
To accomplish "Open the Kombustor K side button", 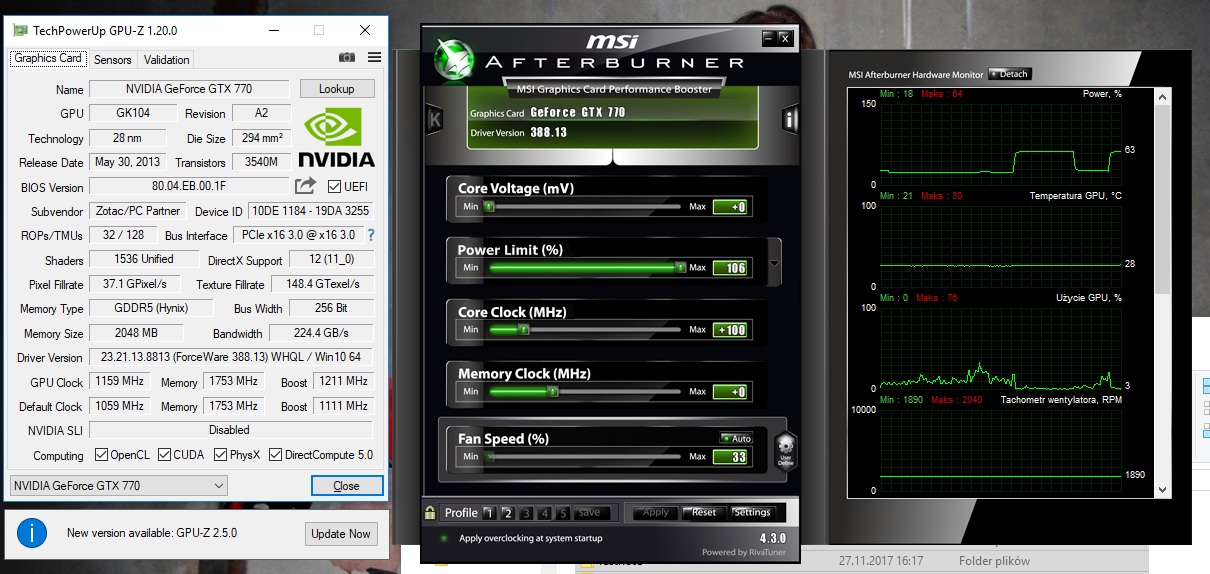I will pyautogui.click(x=435, y=120).
